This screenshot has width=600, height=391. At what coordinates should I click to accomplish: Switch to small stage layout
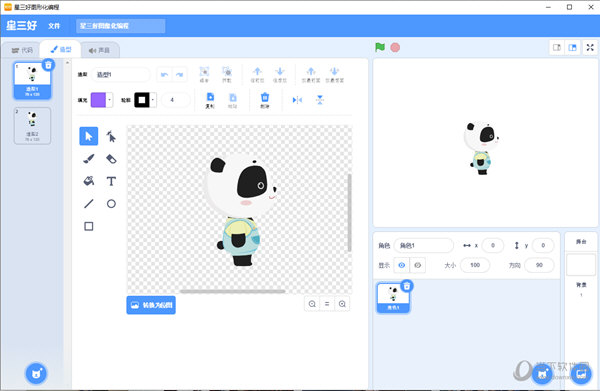click(x=557, y=47)
